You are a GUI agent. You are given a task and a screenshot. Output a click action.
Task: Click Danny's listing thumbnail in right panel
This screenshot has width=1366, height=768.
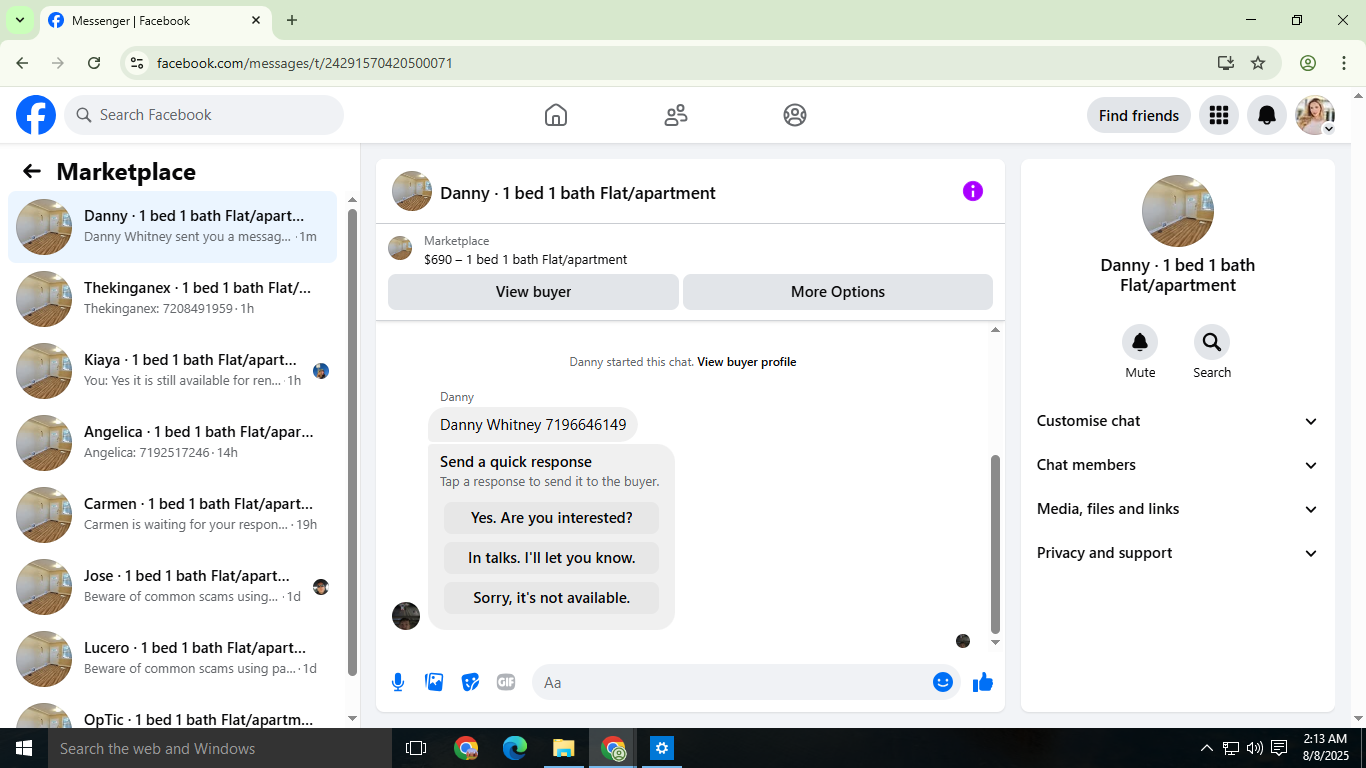pyautogui.click(x=1178, y=211)
